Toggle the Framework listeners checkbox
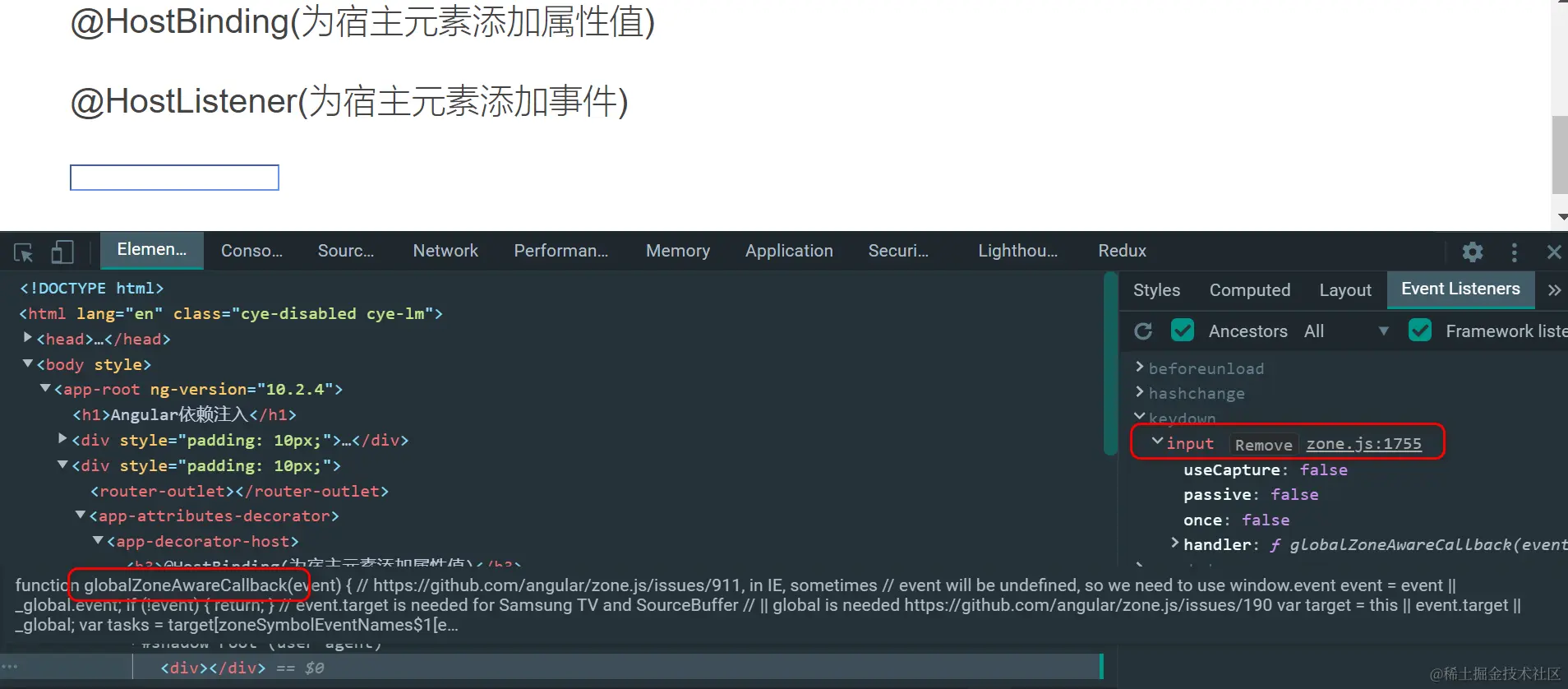Viewport: 1568px width, 689px height. [1420, 331]
